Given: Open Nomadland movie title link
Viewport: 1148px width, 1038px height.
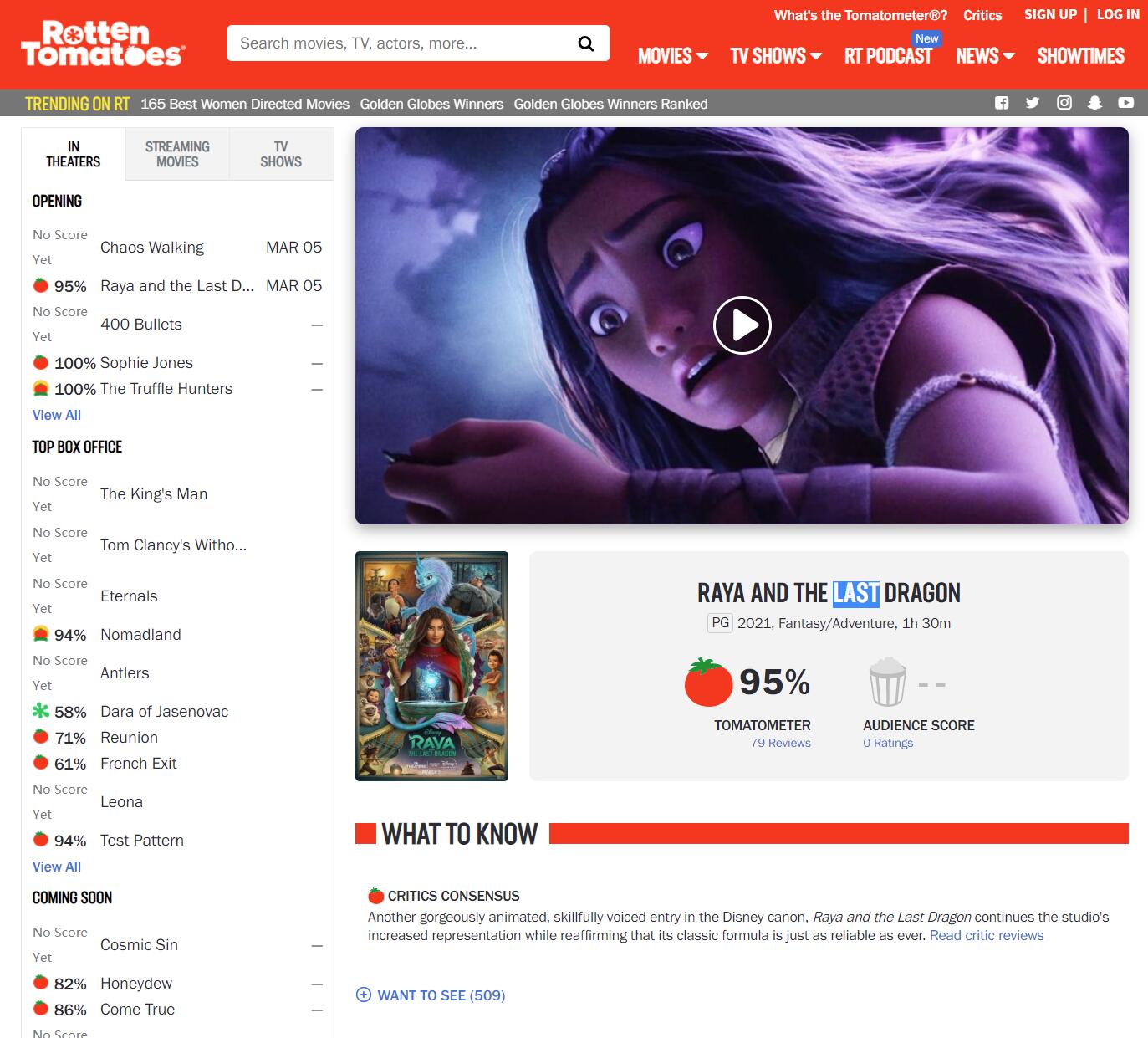Looking at the screenshot, I should point(140,634).
